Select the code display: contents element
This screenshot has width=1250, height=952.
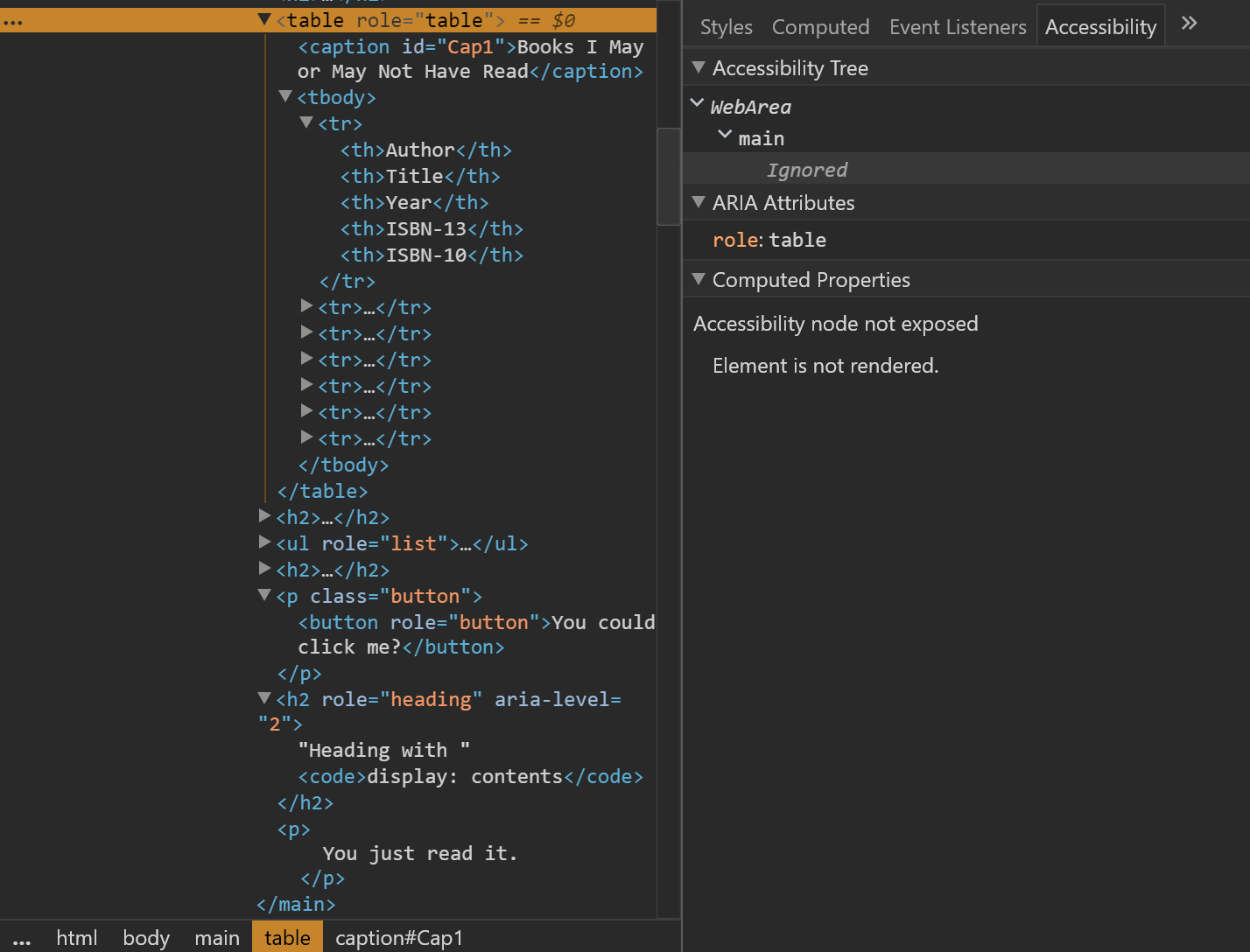tap(471, 777)
